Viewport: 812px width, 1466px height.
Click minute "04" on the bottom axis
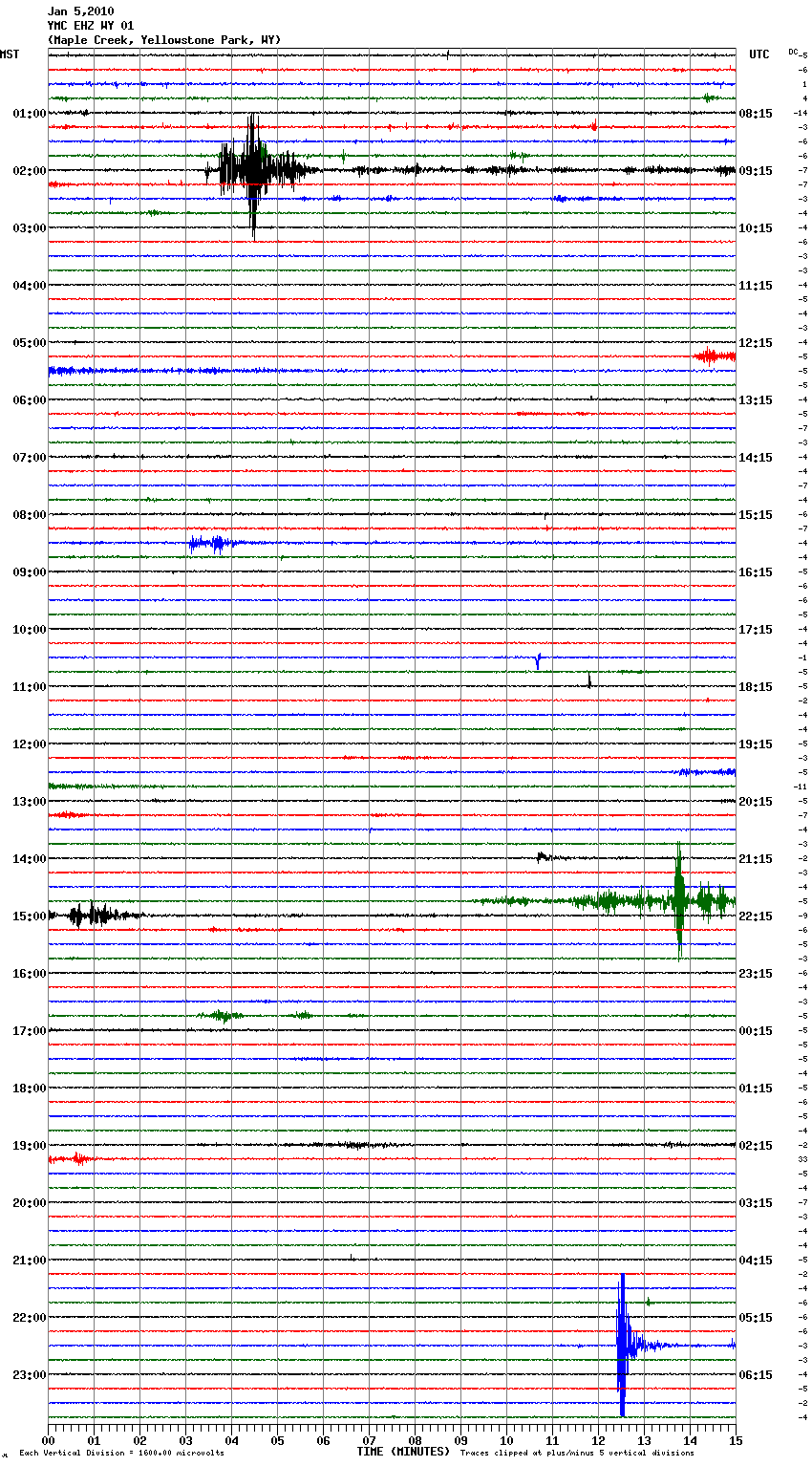231,1439
